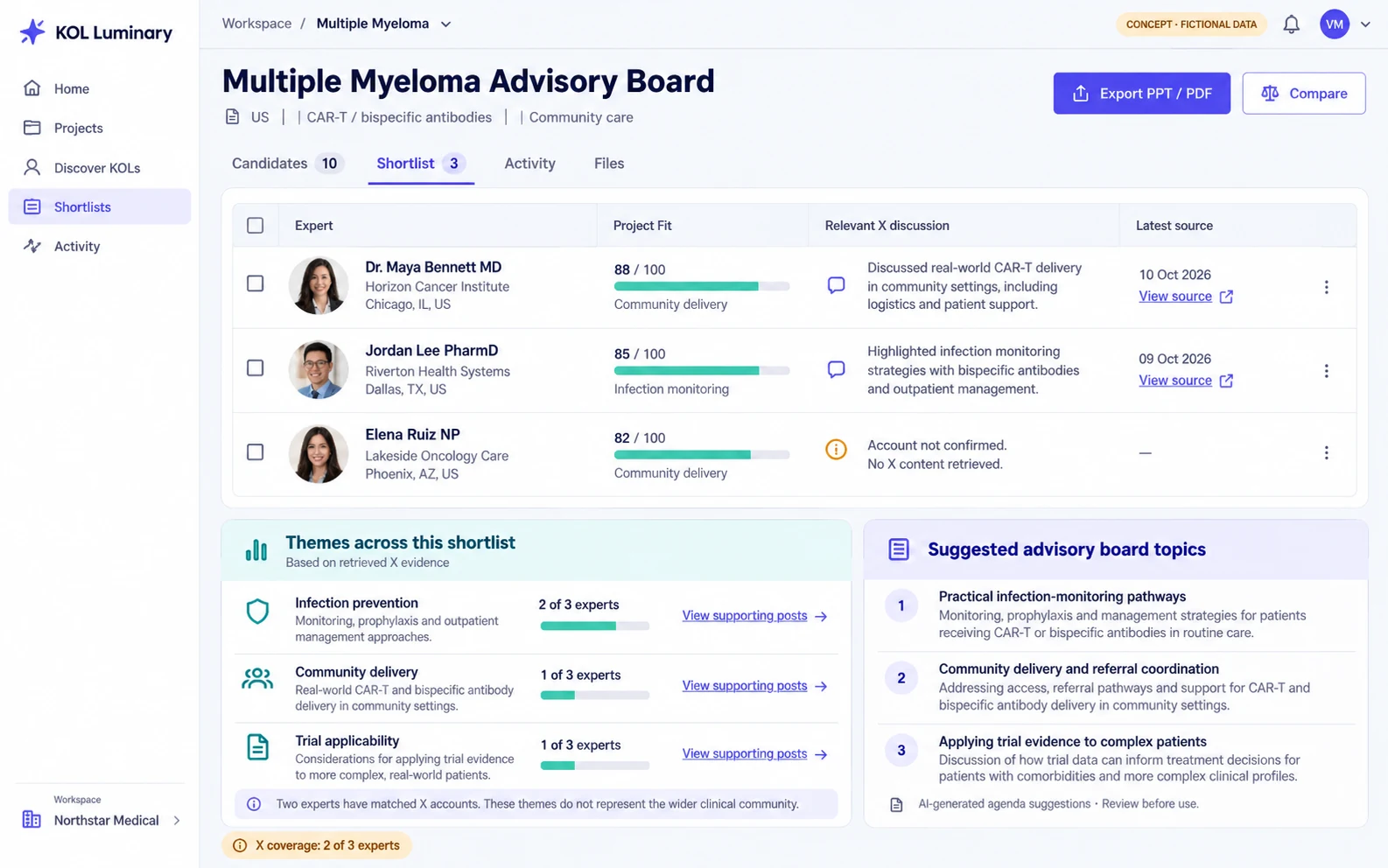Click Dr. Maya Bennett's profile photo
The width and height of the screenshot is (1388, 868).
click(x=319, y=285)
